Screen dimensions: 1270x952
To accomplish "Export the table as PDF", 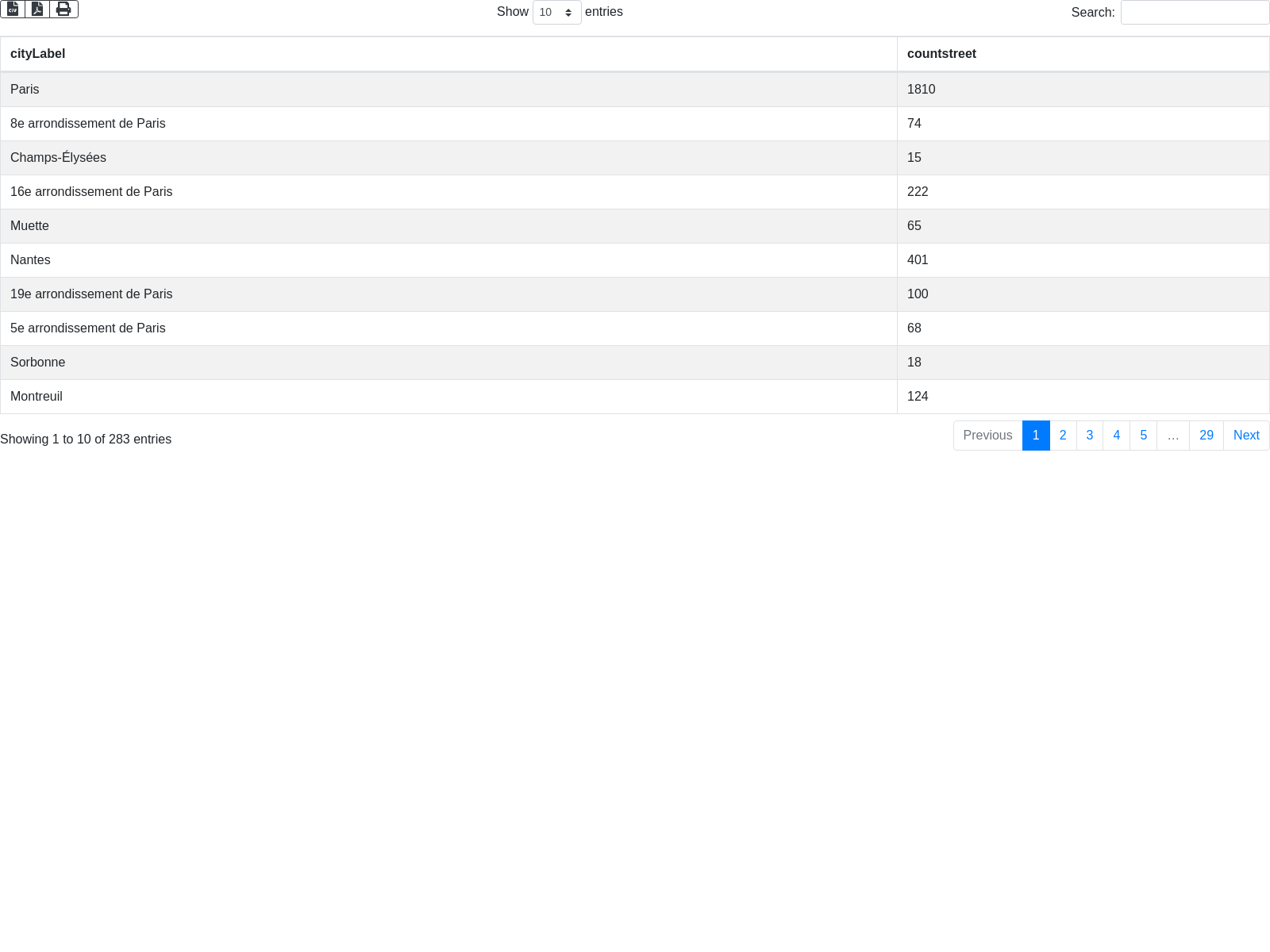I will click(37, 9).
